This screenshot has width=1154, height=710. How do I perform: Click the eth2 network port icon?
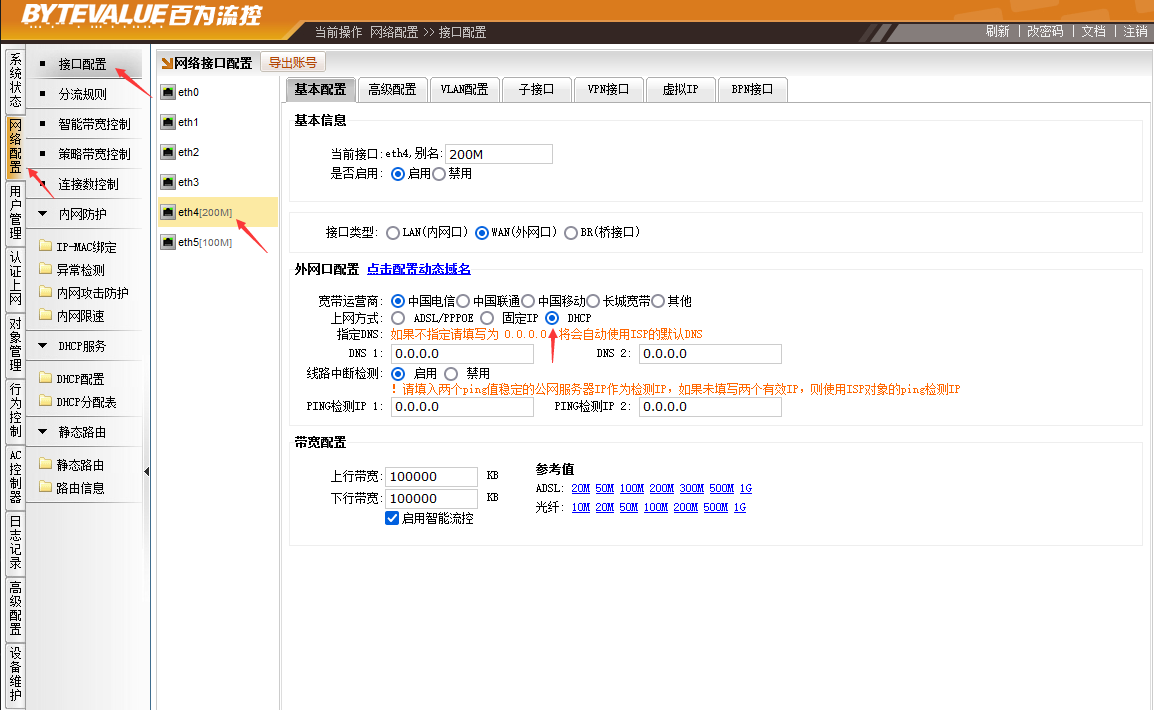click(168, 153)
